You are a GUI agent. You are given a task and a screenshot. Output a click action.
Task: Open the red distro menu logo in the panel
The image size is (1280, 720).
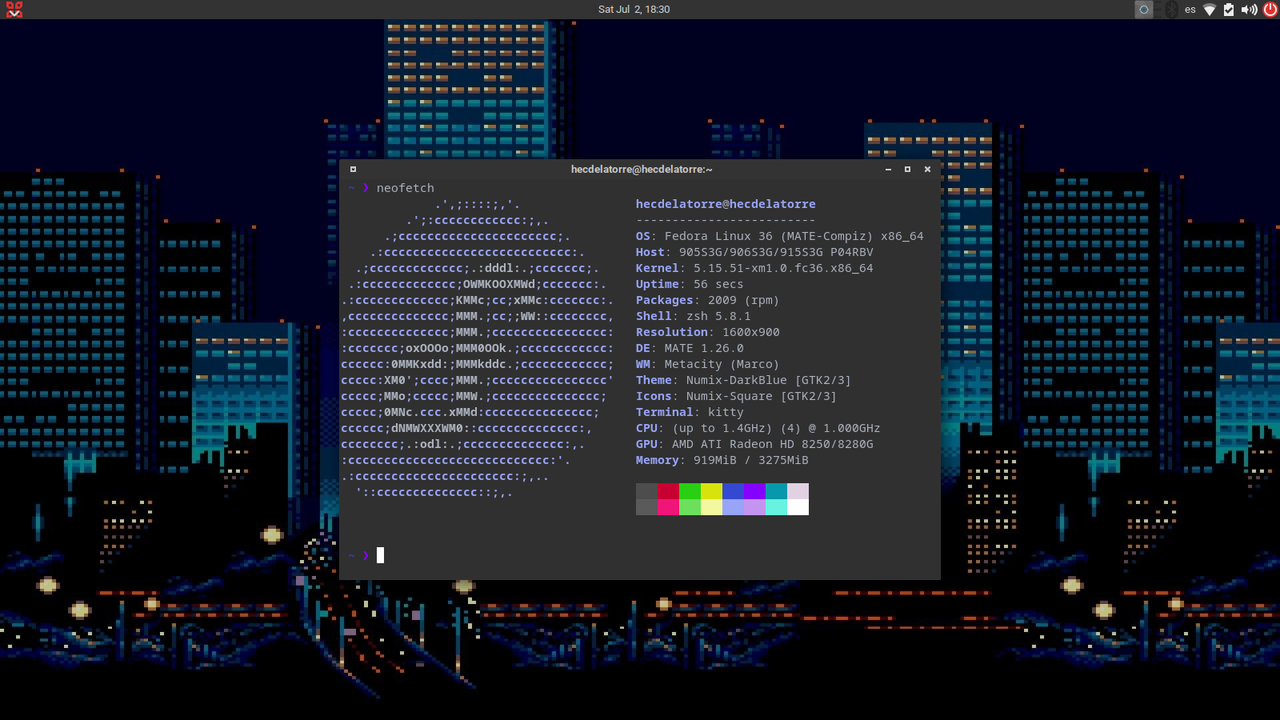[13, 9]
